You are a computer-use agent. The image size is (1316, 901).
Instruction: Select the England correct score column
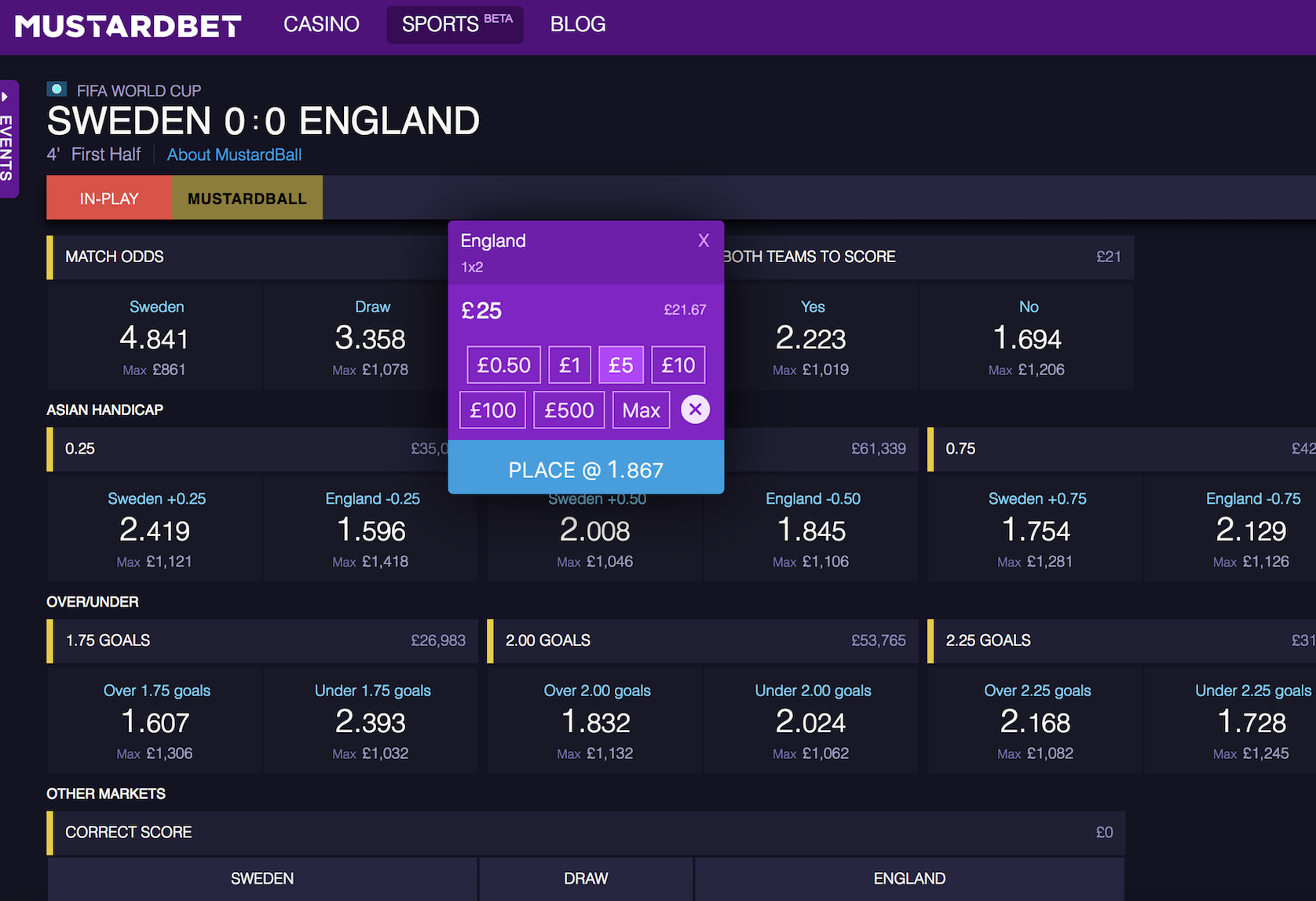pyautogui.click(x=909, y=878)
